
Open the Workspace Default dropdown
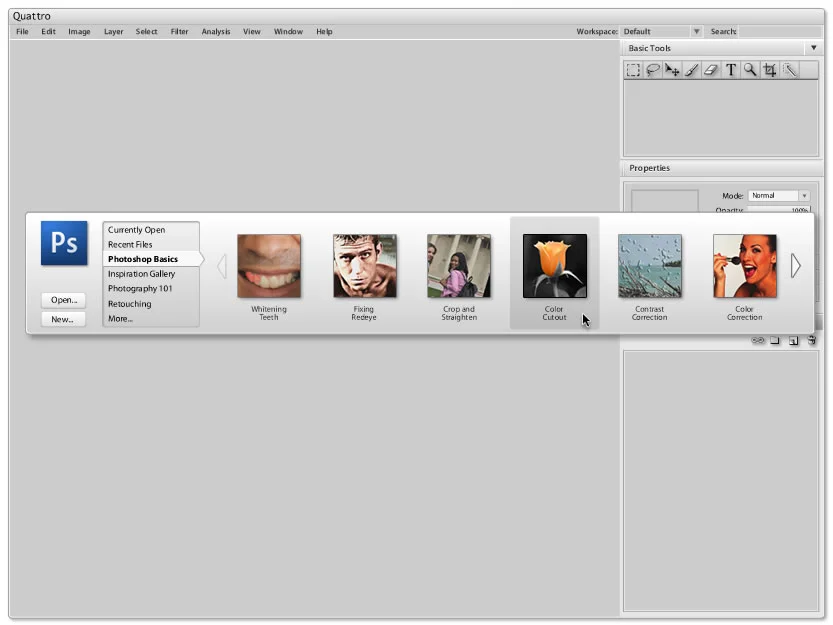(662, 32)
